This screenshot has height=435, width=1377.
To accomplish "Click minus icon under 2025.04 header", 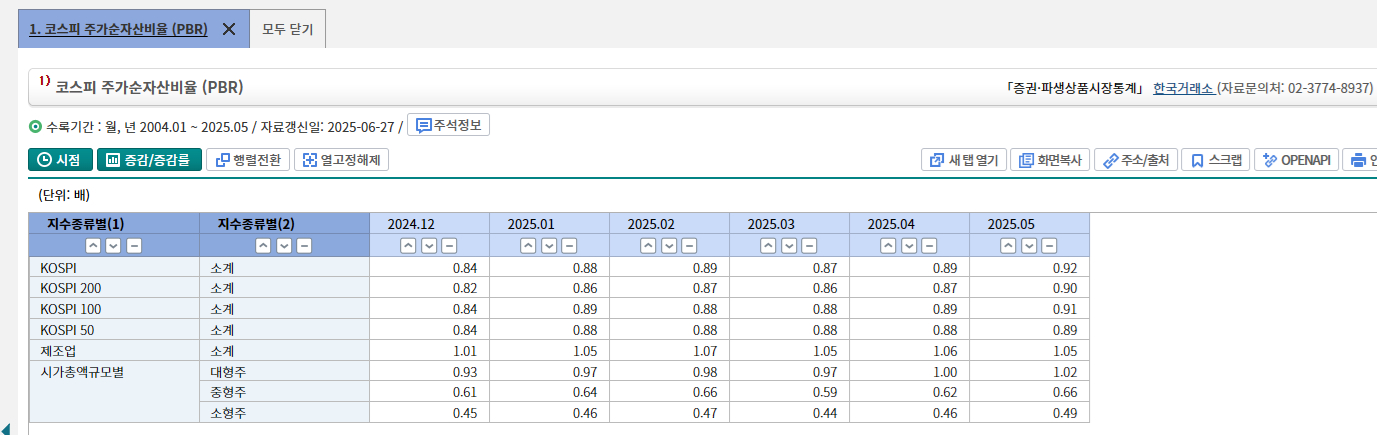I will click(x=930, y=246).
